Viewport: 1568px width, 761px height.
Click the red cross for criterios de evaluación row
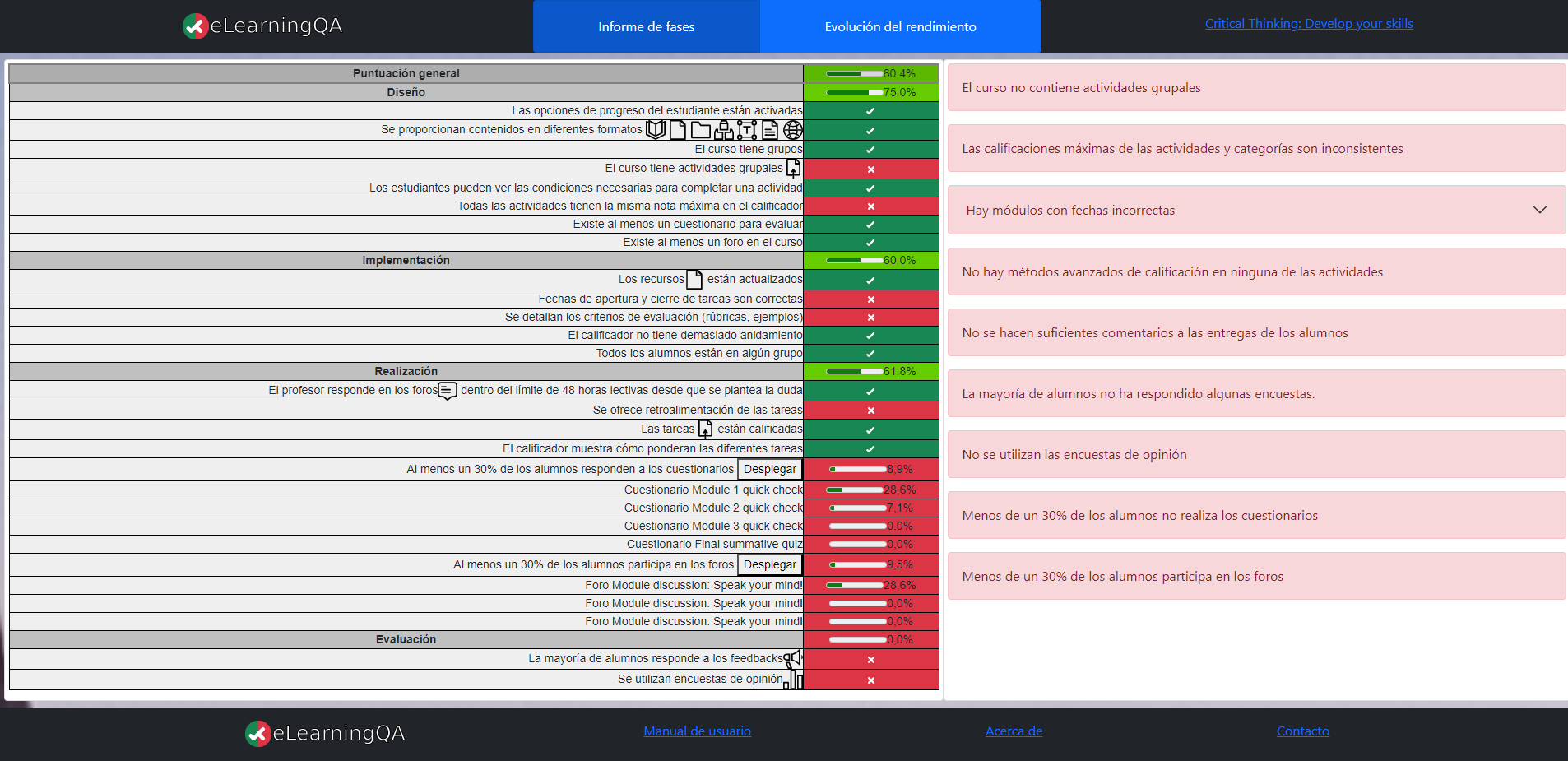(870, 318)
